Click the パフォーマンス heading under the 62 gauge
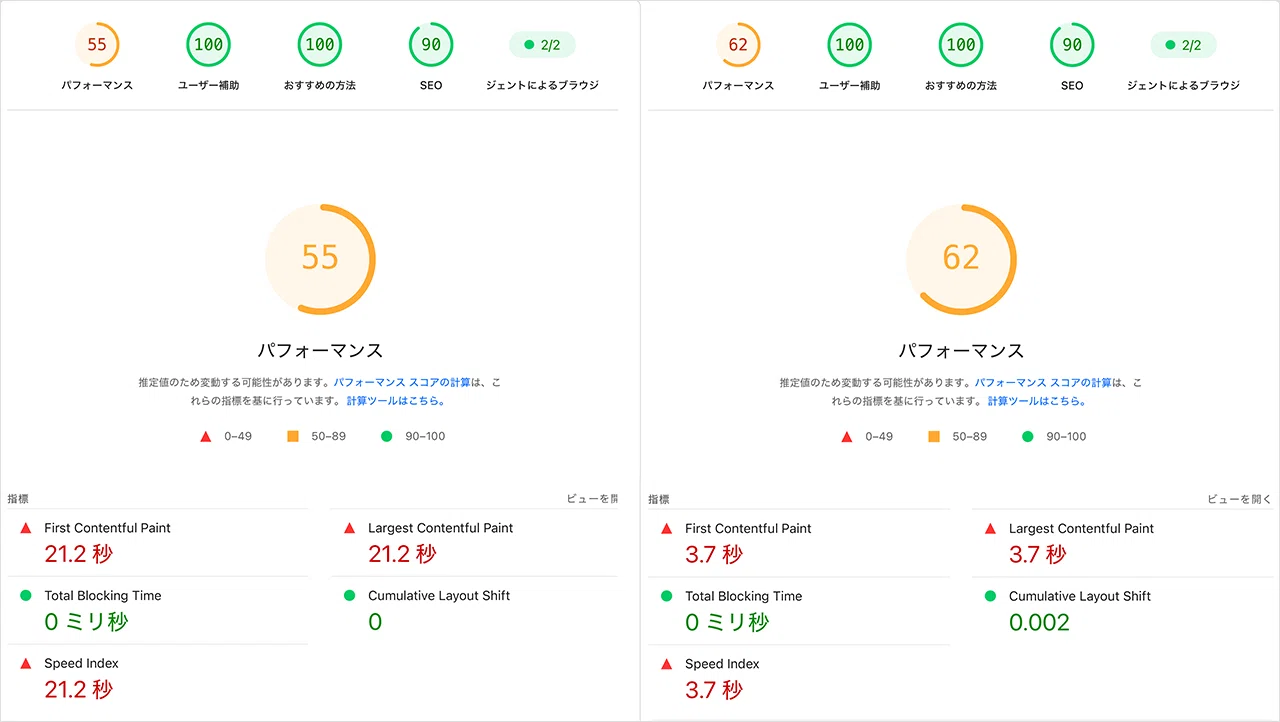This screenshot has width=1280, height=722. pos(961,351)
